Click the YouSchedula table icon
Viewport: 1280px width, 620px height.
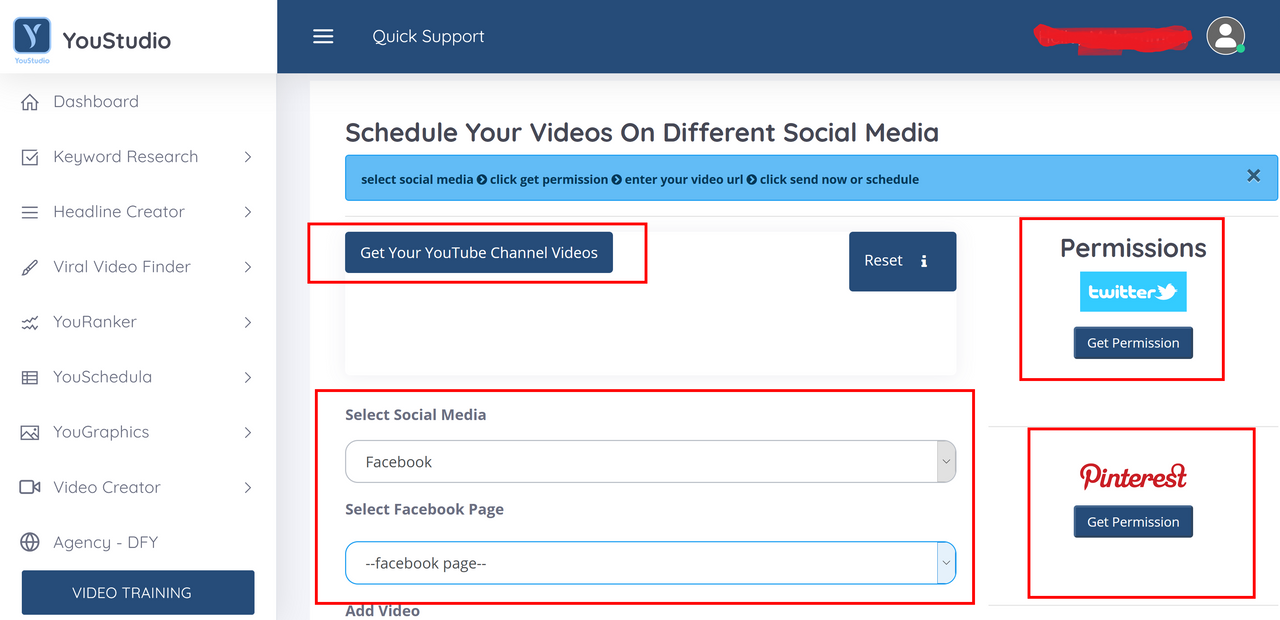point(30,377)
